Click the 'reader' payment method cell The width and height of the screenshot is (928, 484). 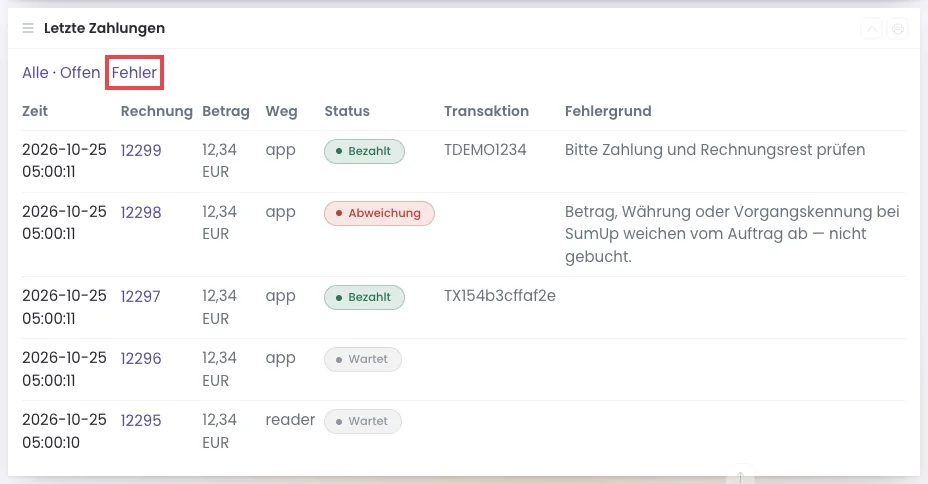coord(290,420)
